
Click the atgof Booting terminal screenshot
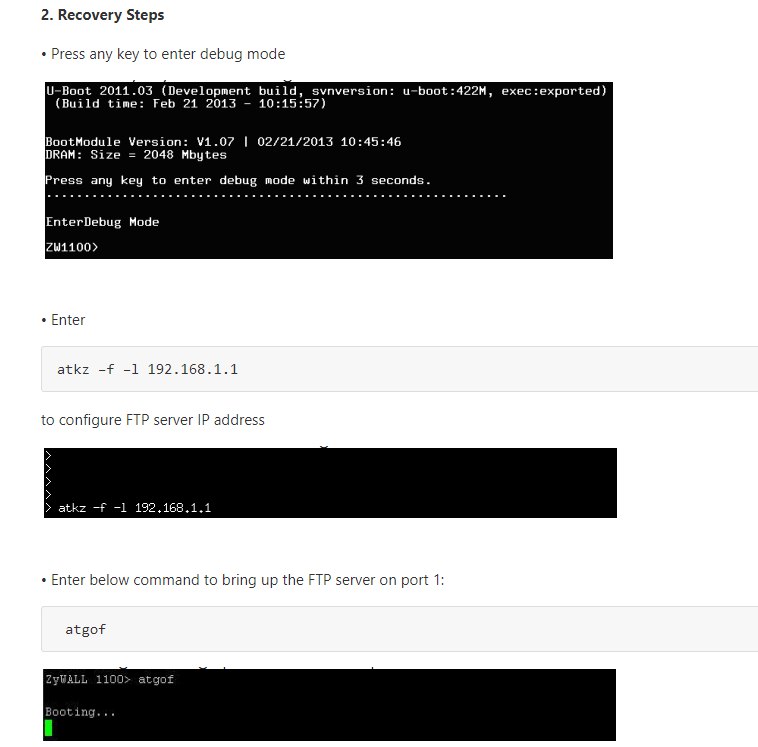[x=329, y=704]
